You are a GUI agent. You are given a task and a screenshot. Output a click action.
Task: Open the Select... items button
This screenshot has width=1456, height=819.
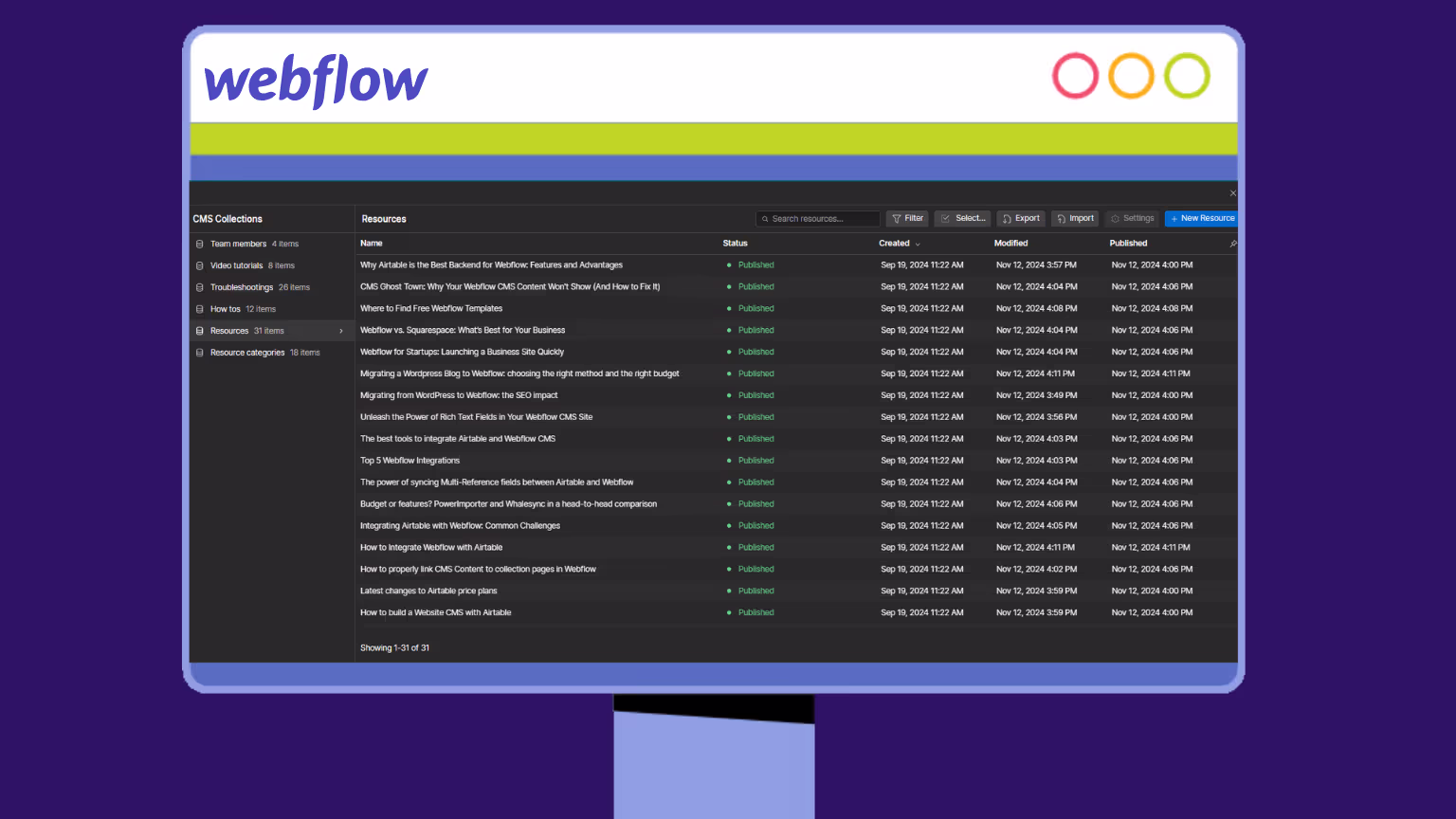point(962,218)
